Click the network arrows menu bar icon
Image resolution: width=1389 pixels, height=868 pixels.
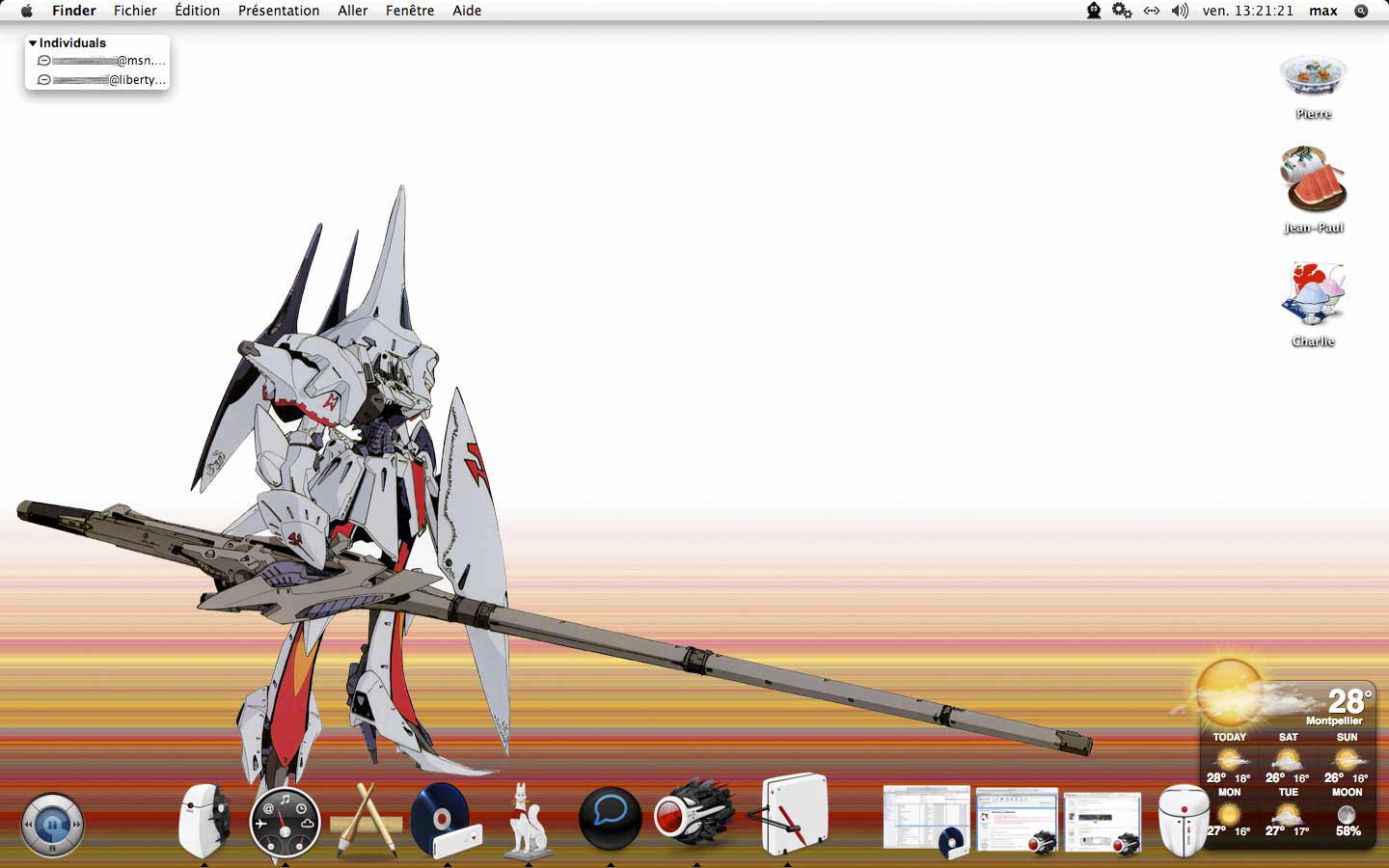pos(1152,11)
